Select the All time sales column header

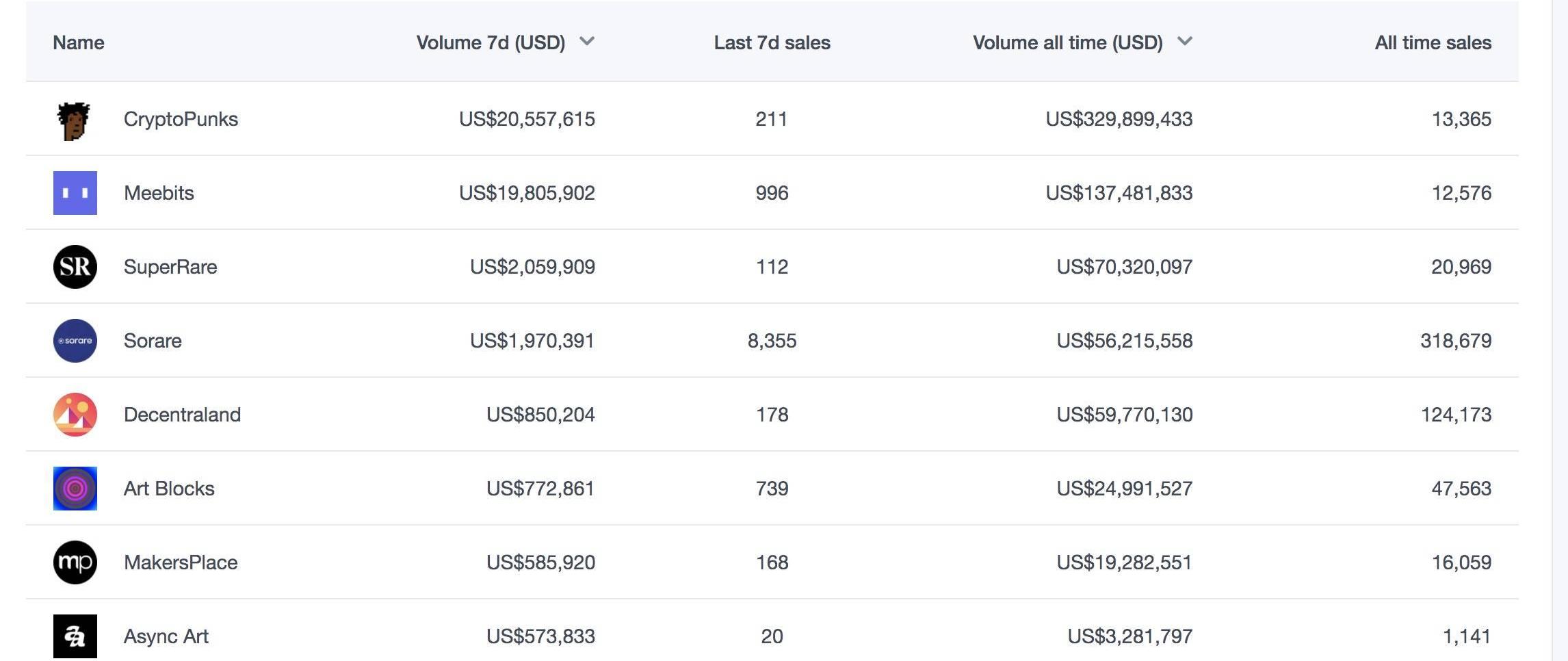[x=1433, y=43]
